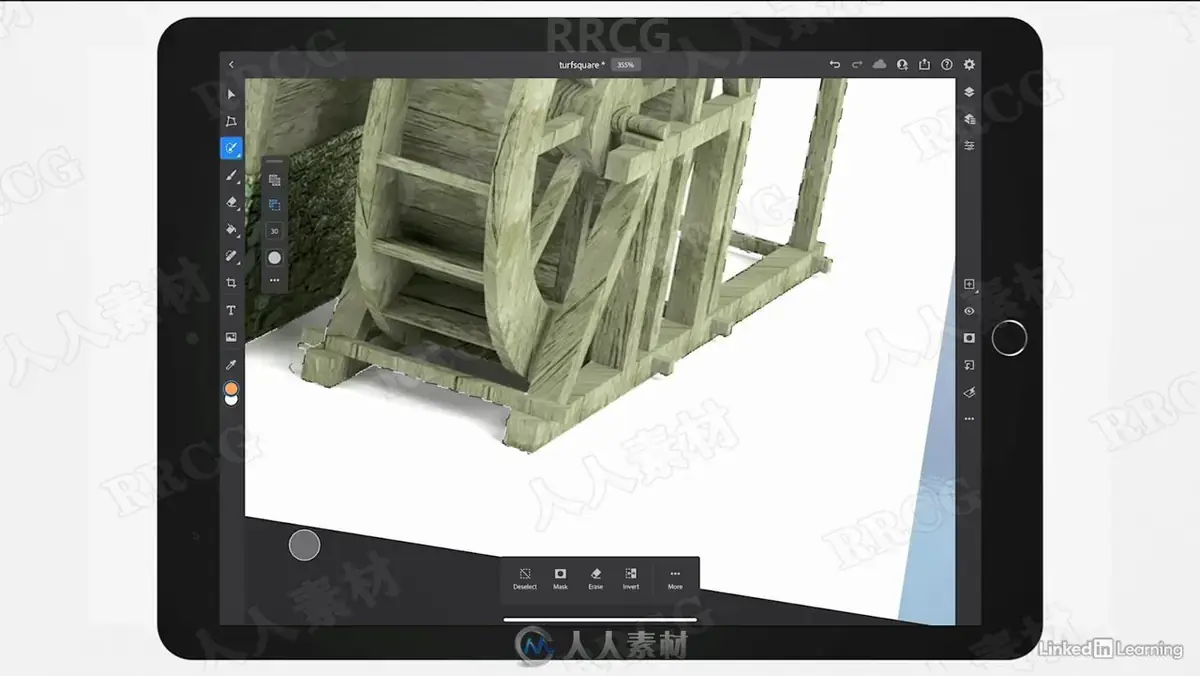1200x676 pixels.
Task: Select the Paint Bucket fill tool
Action: point(231,229)
